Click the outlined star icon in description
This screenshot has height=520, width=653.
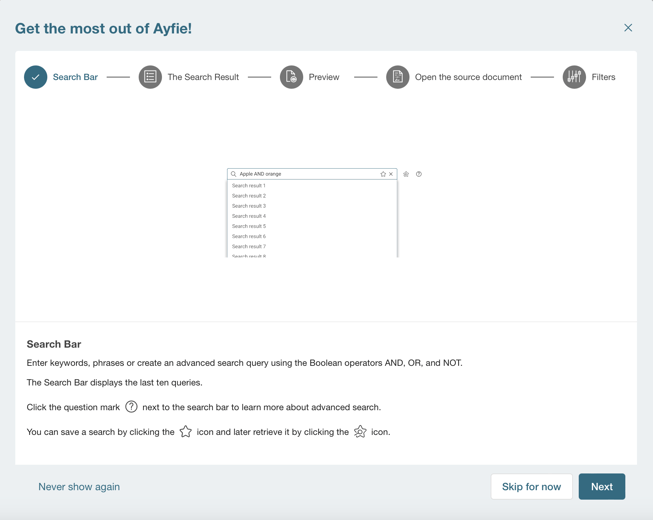[x=185, y=431]
